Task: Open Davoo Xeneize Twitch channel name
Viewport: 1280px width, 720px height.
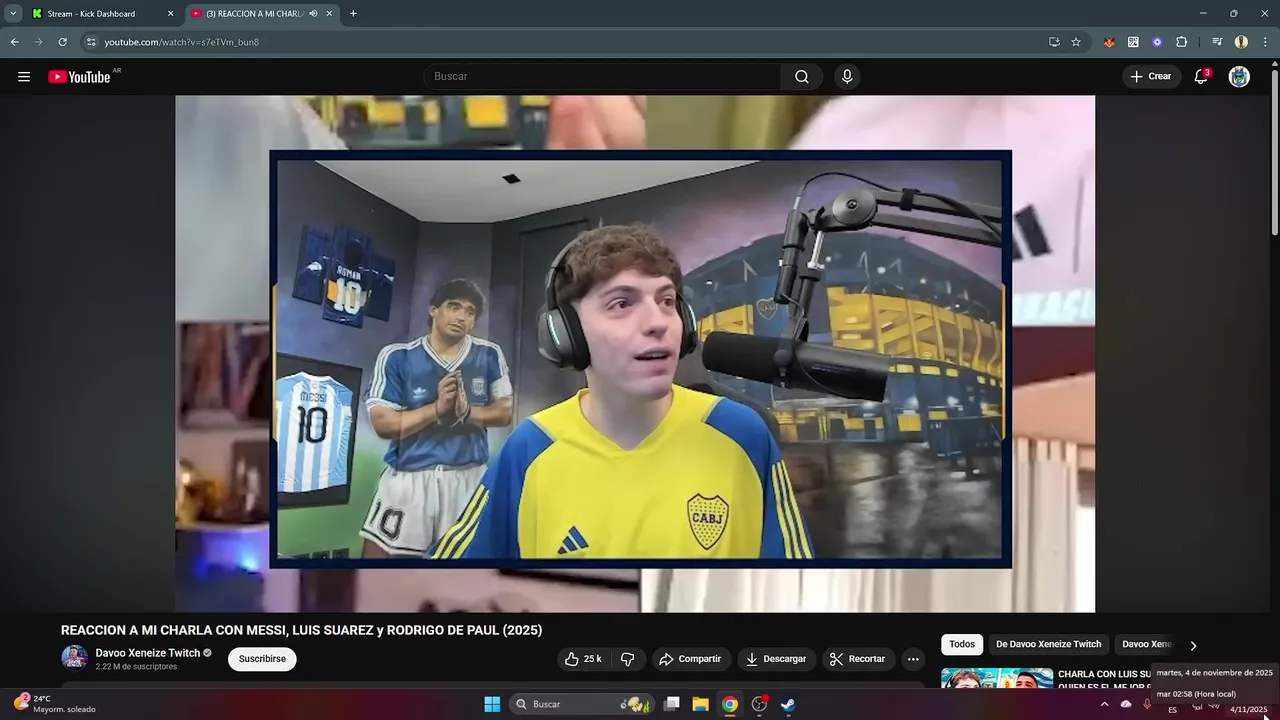Action: pos(148,653)
